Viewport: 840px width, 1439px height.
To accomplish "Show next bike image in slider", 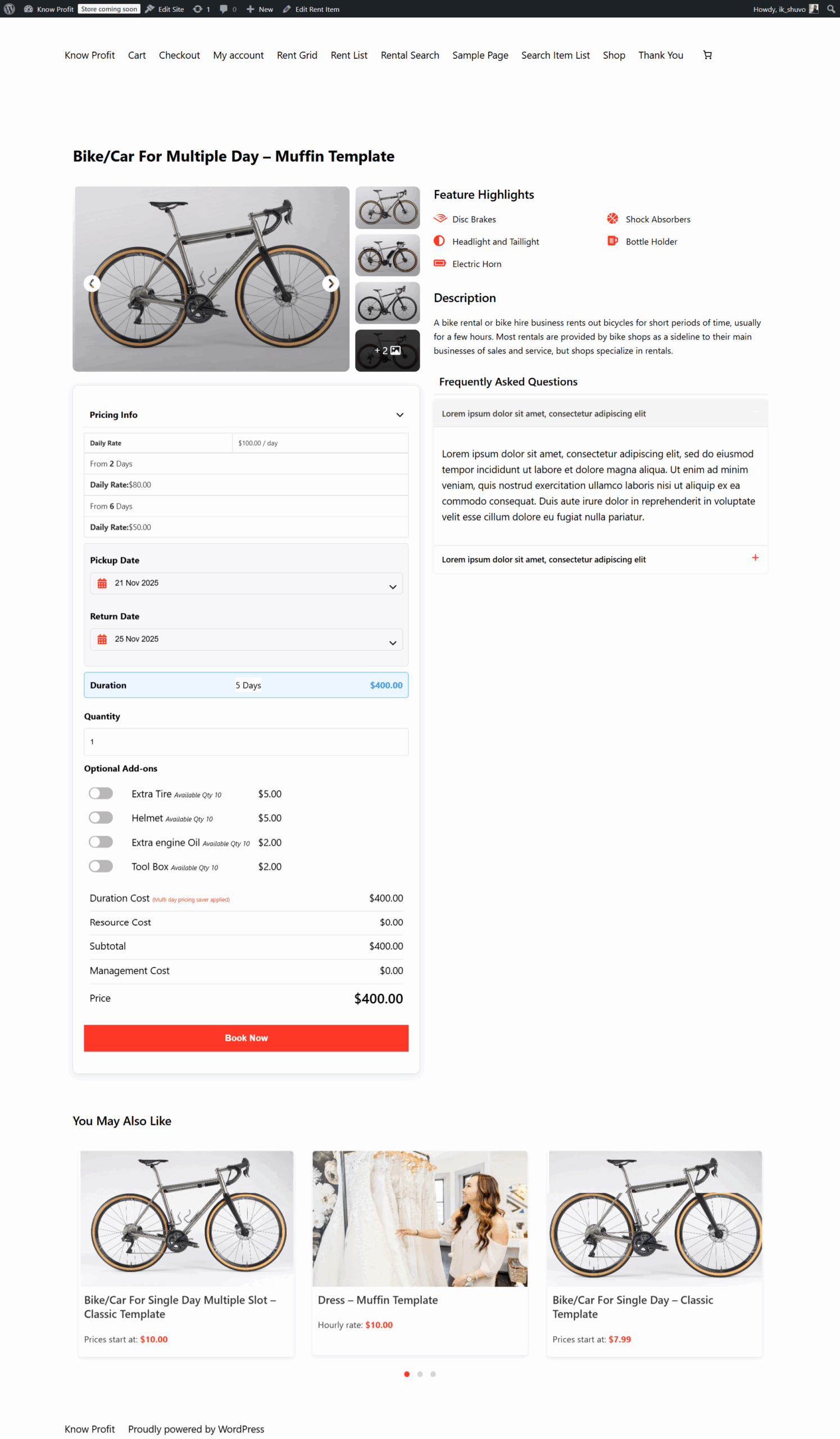I will (x=330, y=283).
